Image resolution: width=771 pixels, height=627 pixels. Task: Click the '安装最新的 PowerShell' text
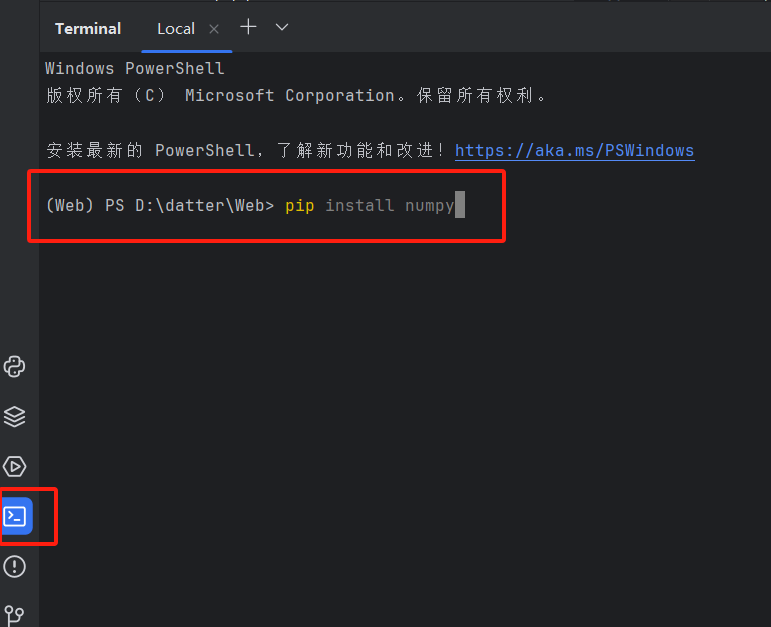click(150, 150)
